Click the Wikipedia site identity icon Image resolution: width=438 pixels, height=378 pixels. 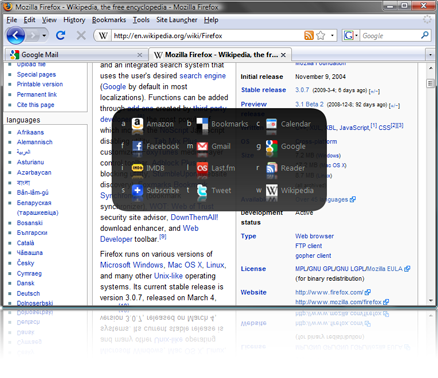103,36
